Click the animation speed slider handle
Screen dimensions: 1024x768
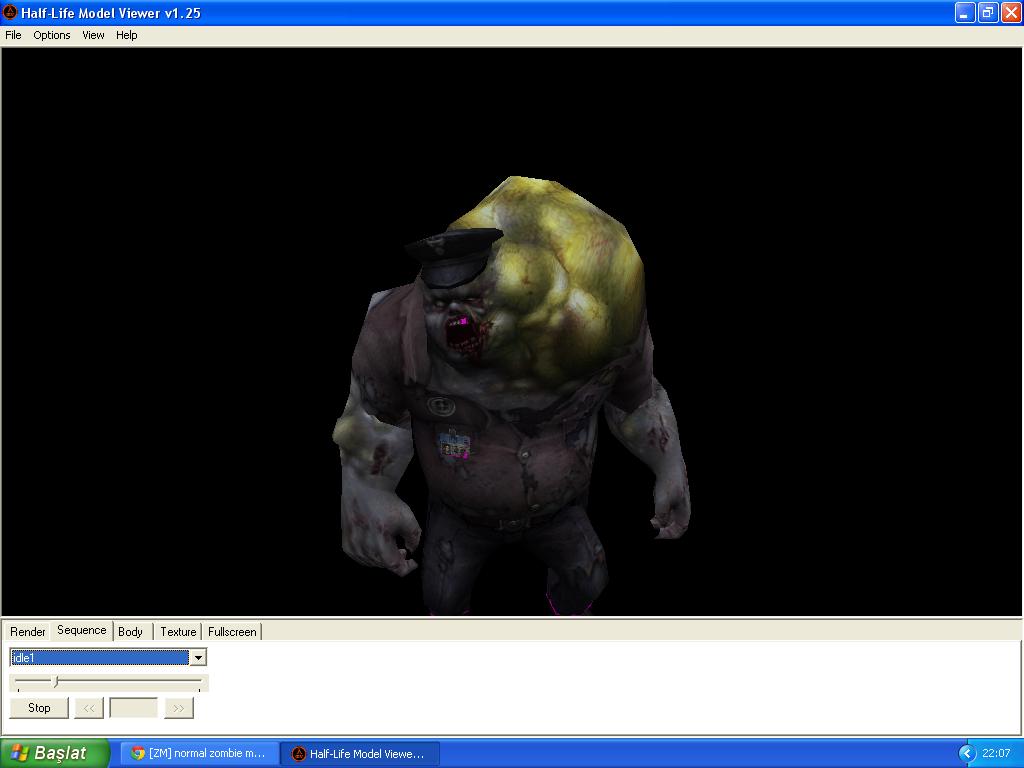[x=56, y=682]
